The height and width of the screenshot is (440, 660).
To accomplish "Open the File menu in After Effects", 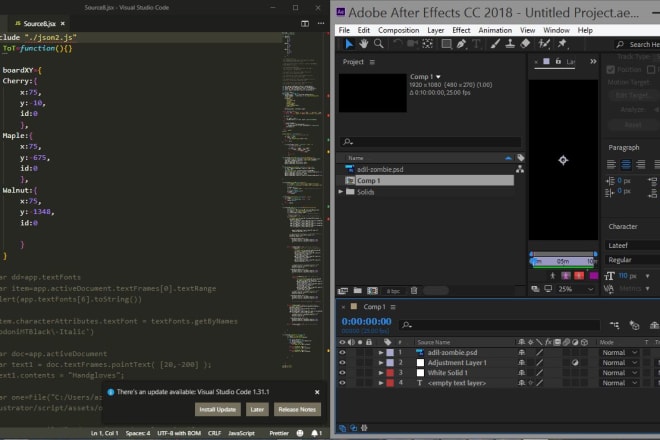I will (344, 30).
